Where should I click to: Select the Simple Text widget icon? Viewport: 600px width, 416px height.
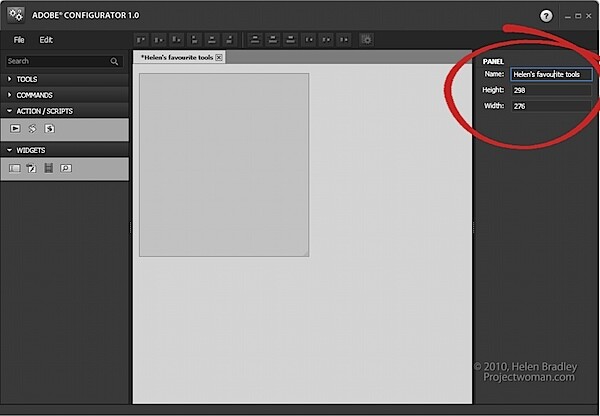[x=15, y=168]
